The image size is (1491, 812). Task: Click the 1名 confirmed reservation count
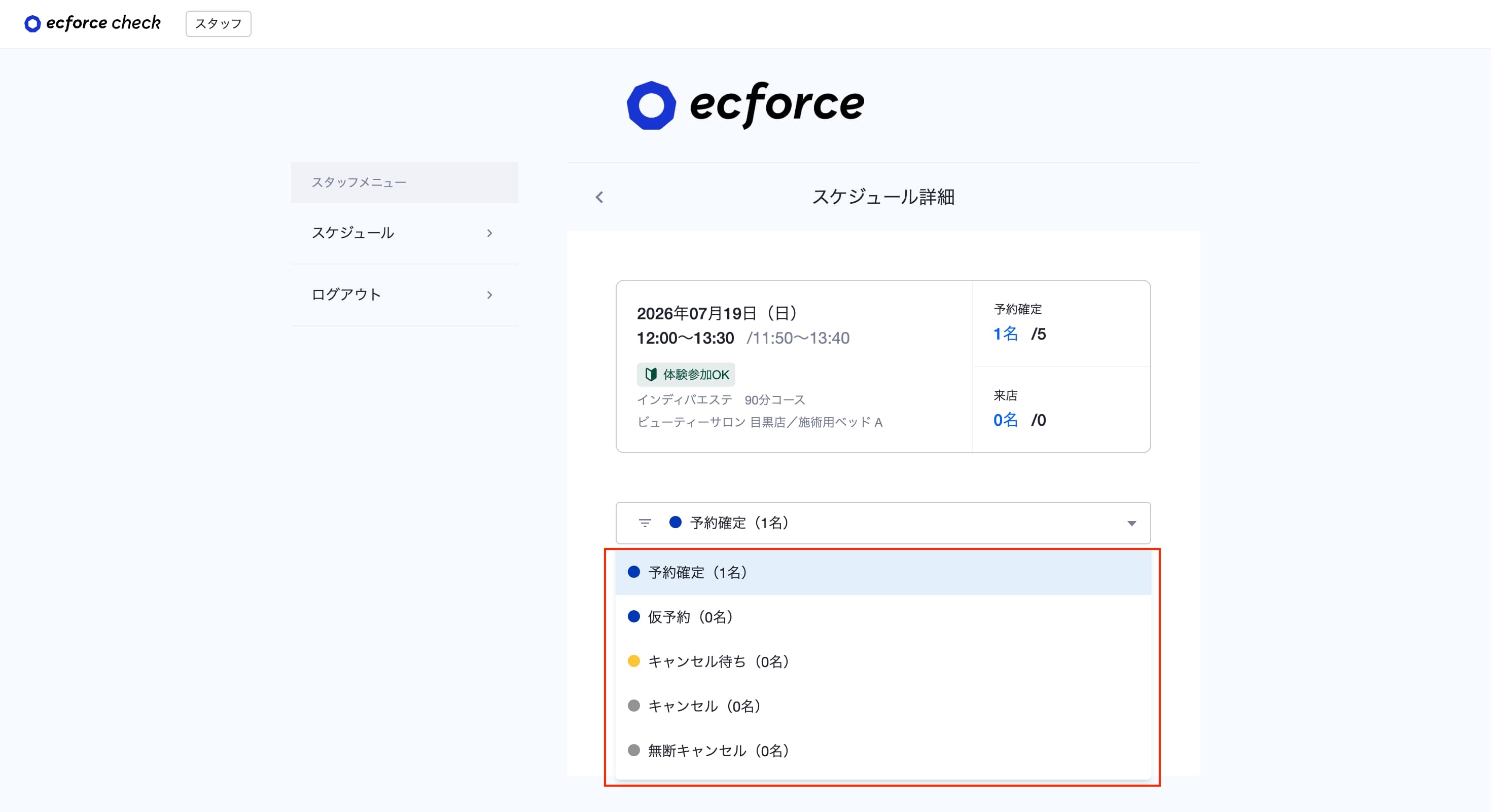(1005, 335)
